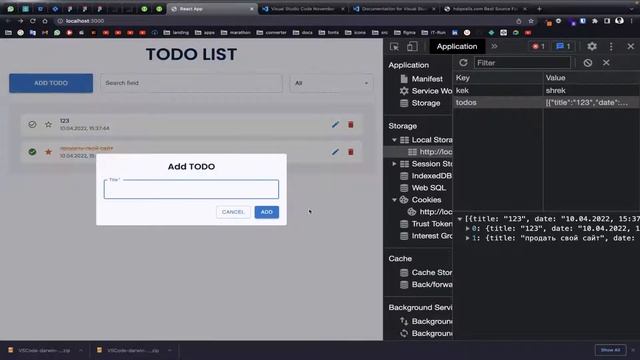Expand item 1 in the JSON preview
640x360 pixels.
(x=467, y=238)
